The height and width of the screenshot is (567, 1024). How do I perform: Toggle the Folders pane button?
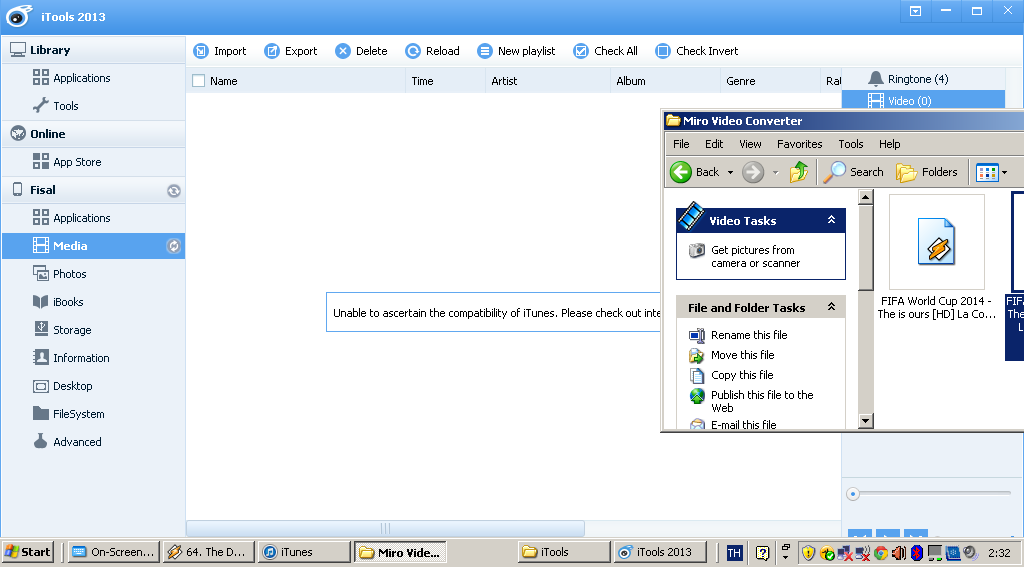926,172
